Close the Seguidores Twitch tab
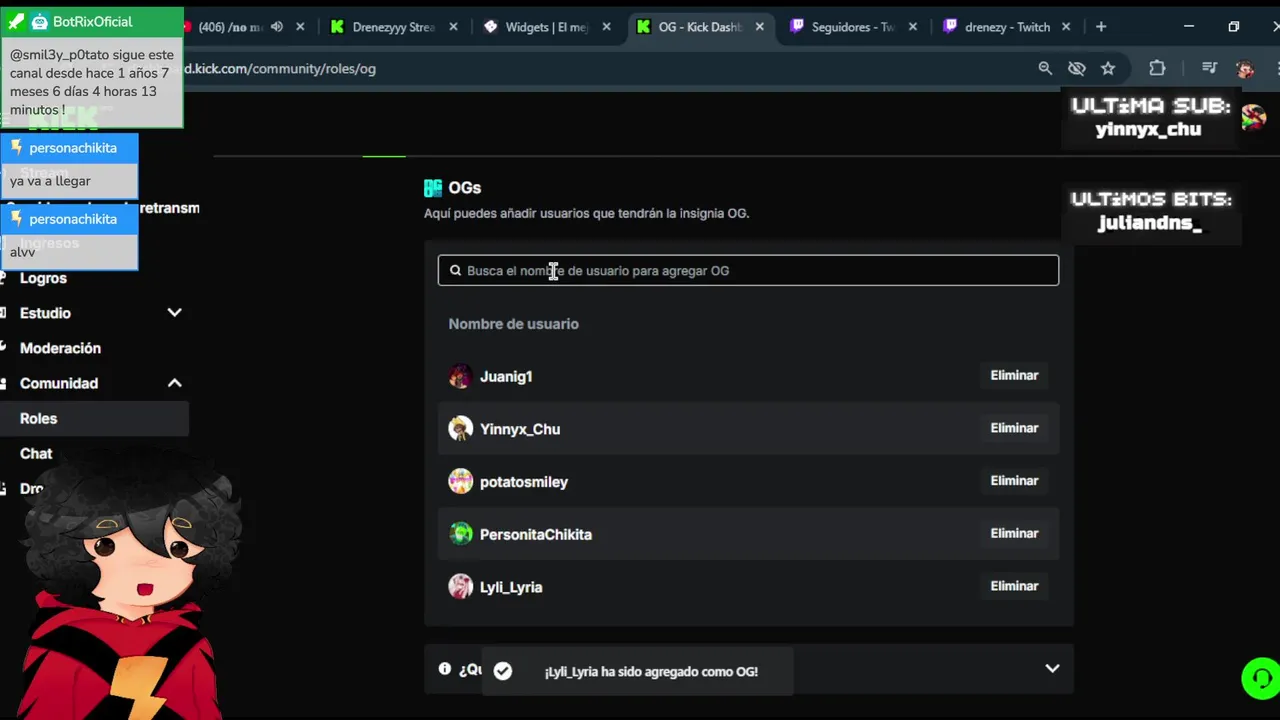This screenshot has height=720, width=1280. click(x=913, y=27)
